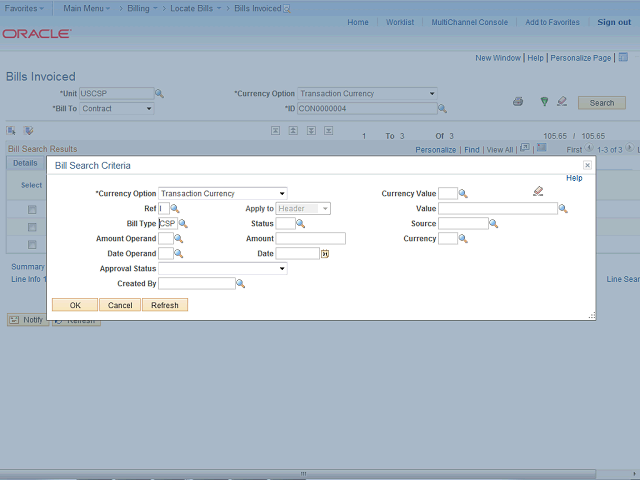Check the second row Select checkbox

click(32, 227)
